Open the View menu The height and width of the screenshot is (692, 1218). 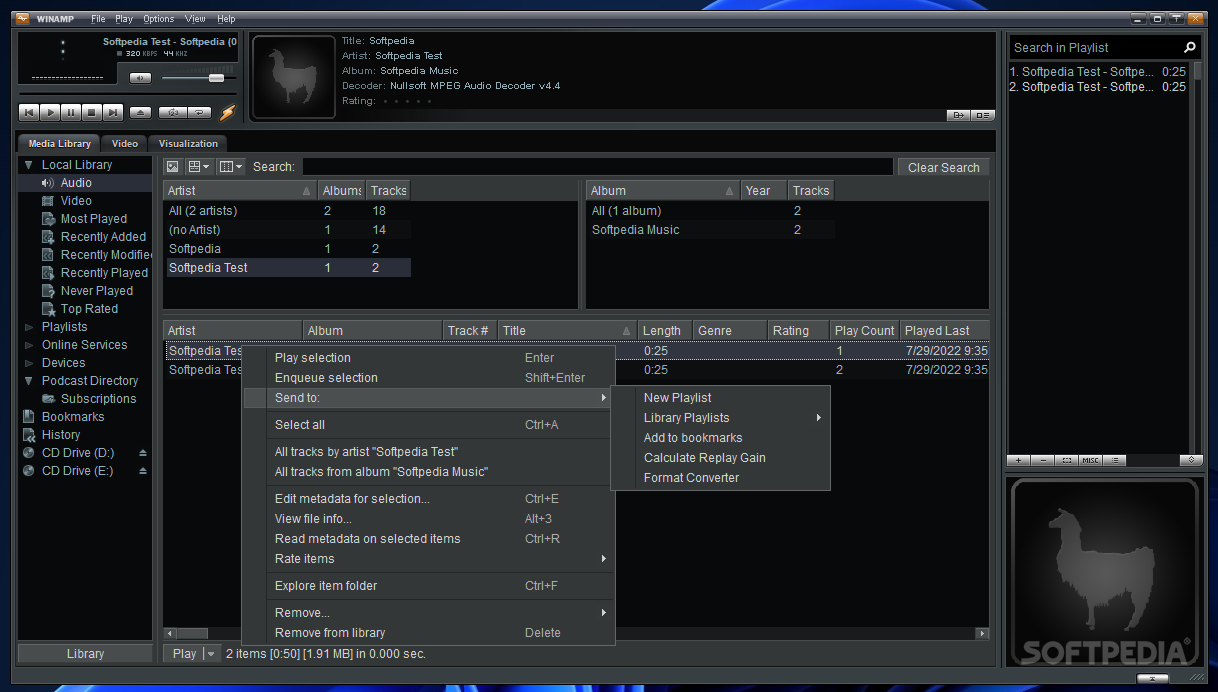196,19
